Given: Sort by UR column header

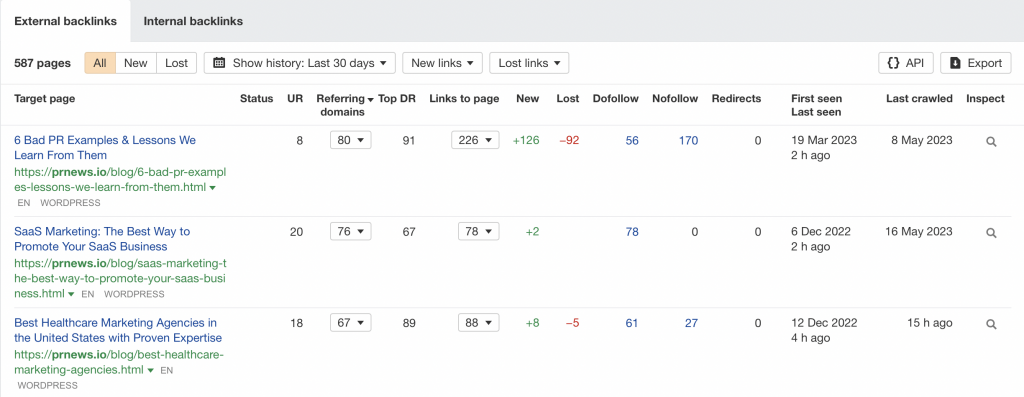Looking at the screenshot, I should coord(295,99).
